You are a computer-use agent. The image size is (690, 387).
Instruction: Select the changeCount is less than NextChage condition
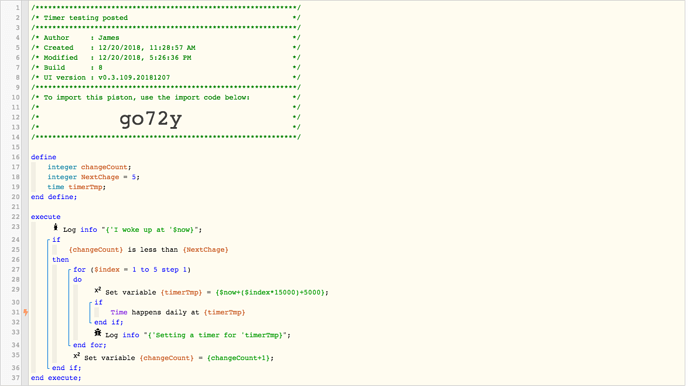tap(149, 250)
